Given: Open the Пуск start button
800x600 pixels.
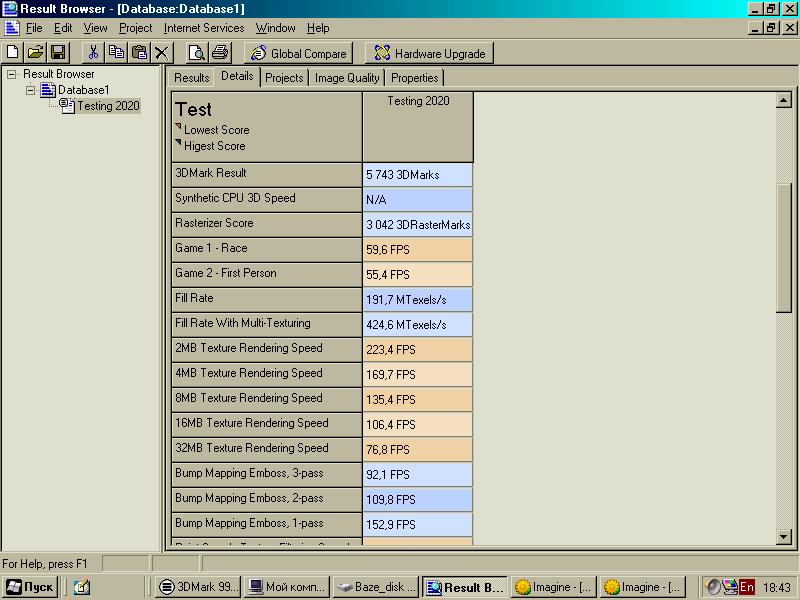Looking at the screenshot, I should click(x=30, y=587).
